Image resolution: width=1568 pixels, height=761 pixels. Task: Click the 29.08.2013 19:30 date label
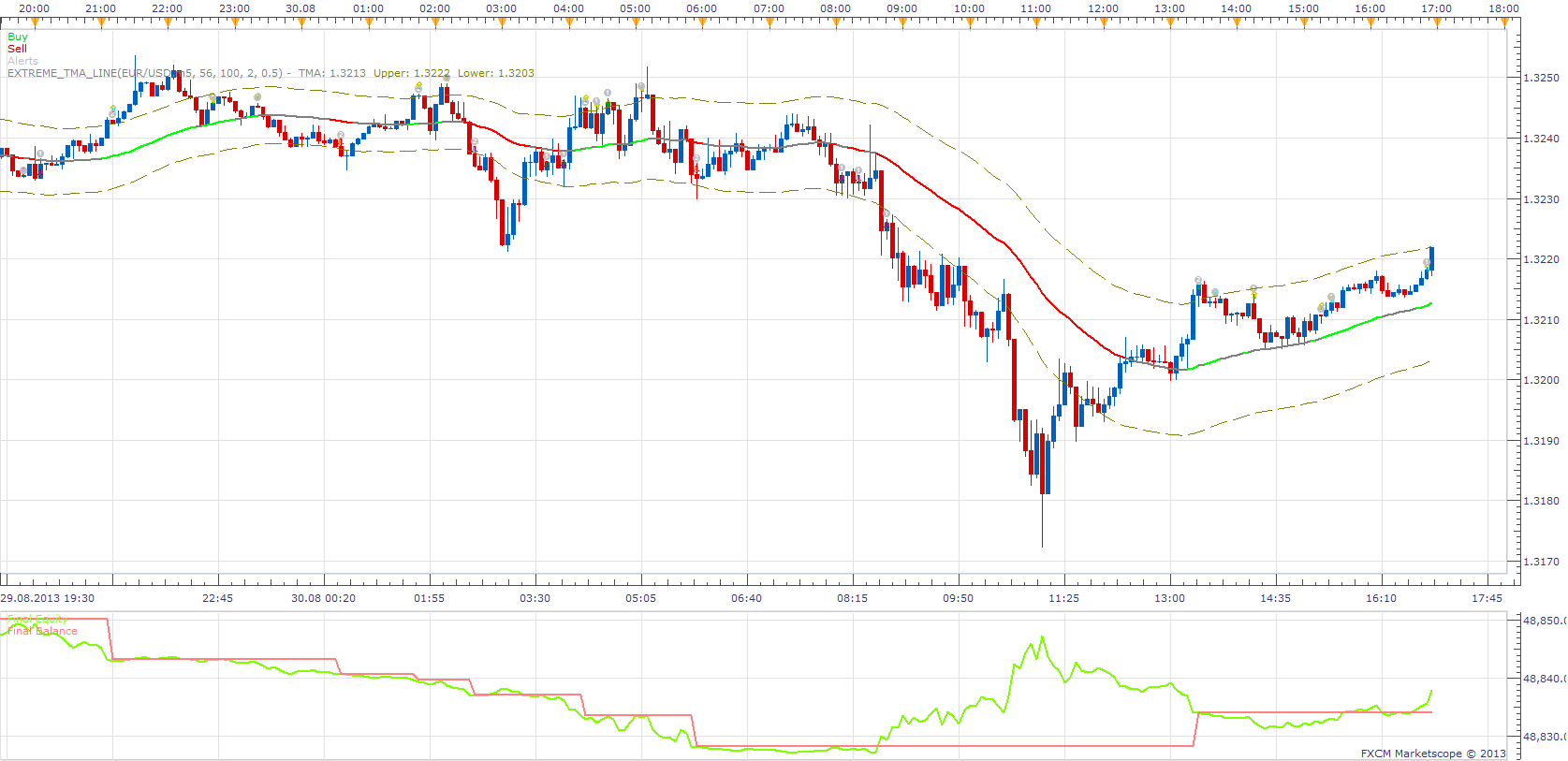coord(48,598)
